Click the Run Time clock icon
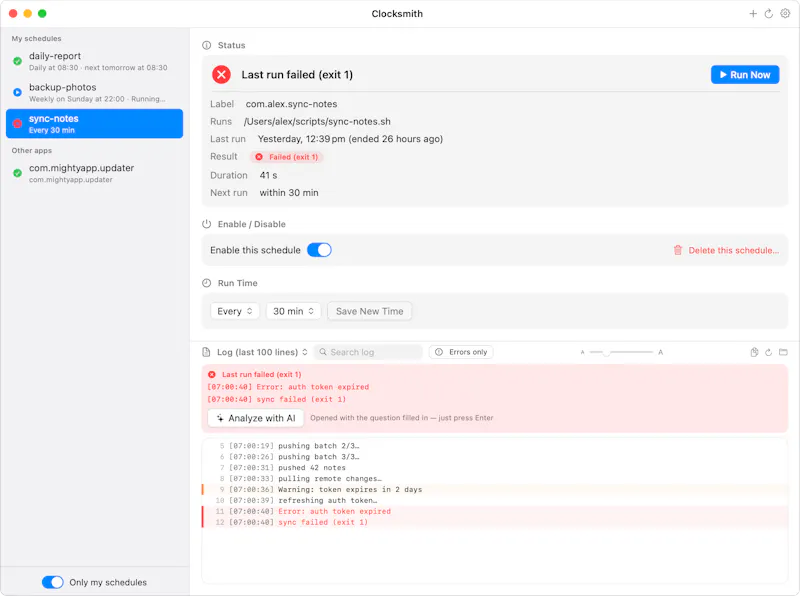Viewport: 800px width, 596px height. pyautogui.click(x=207, y=283)
